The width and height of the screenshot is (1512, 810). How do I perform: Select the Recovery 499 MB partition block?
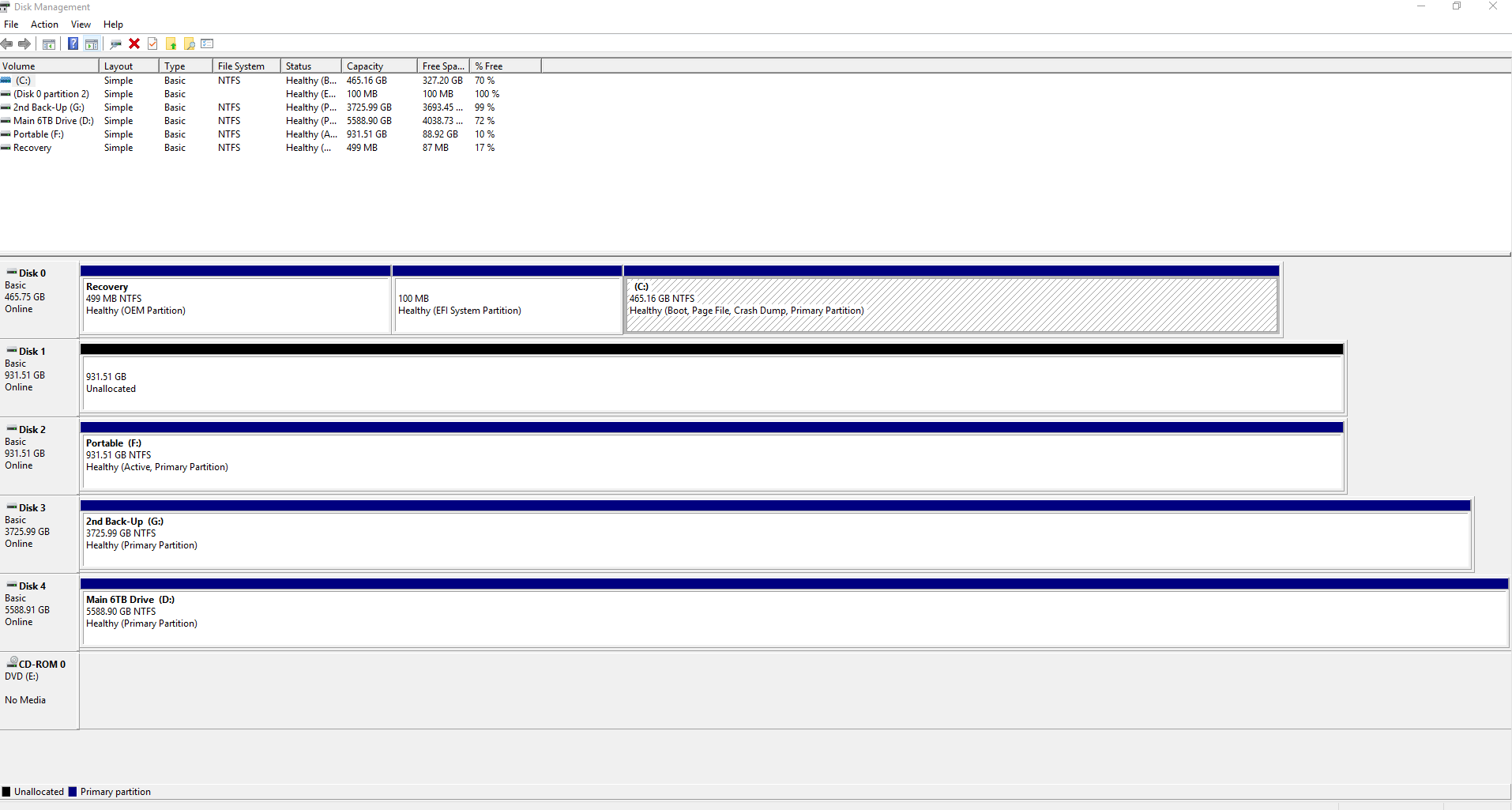pos(235,300)
